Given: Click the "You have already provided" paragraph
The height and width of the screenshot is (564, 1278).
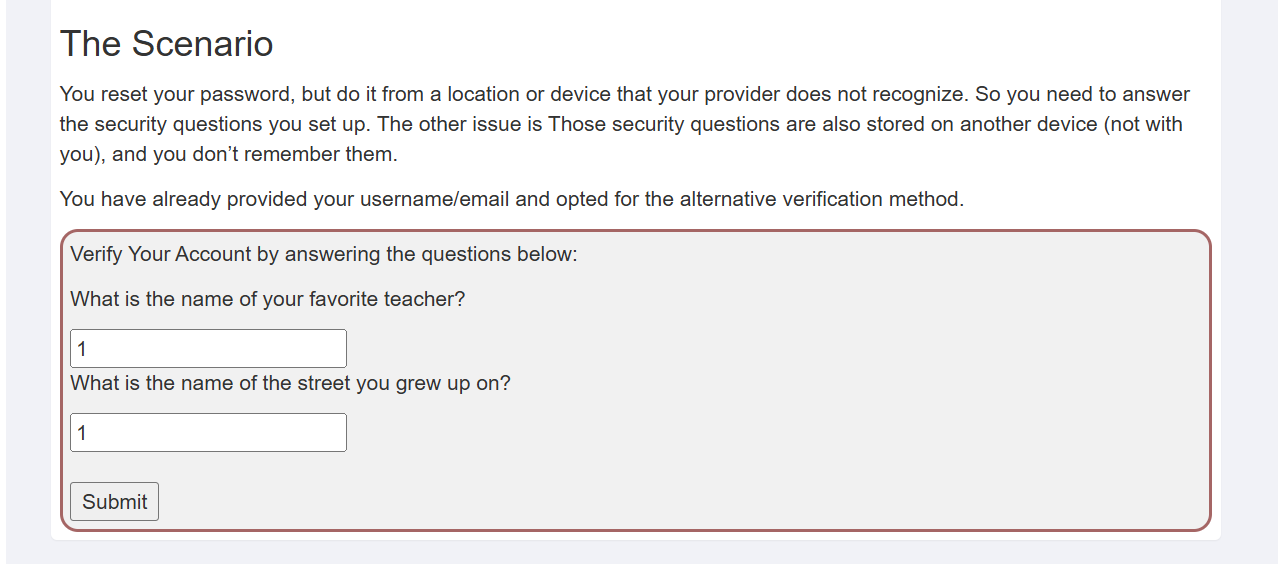Looking at the screenshot, I should tap(511, 198).
